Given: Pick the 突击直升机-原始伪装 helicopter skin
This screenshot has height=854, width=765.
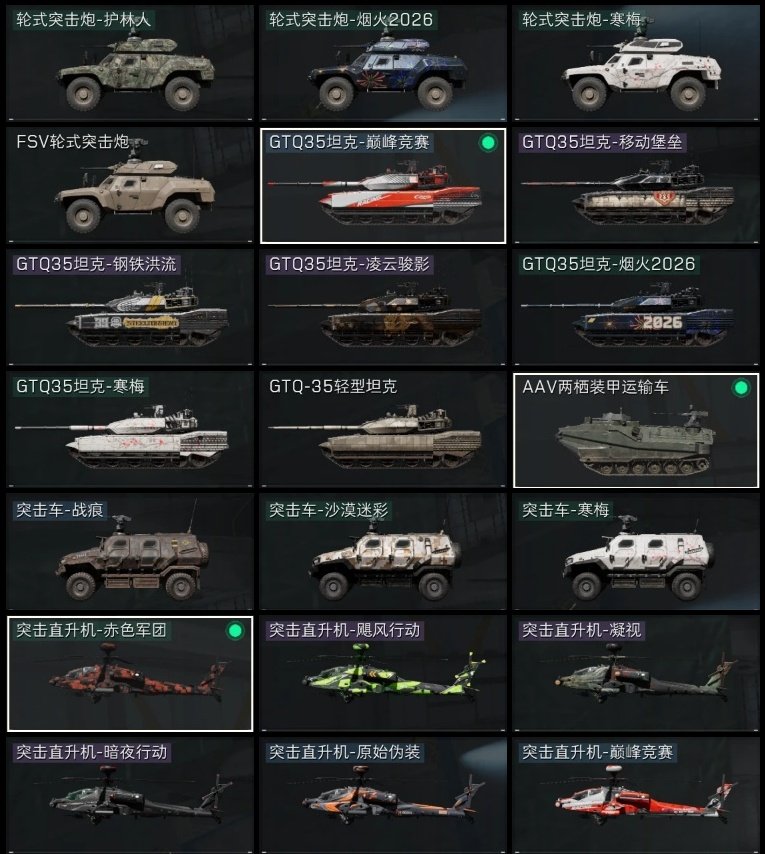Looking at the screenshot, I should [x=383, y=796].
